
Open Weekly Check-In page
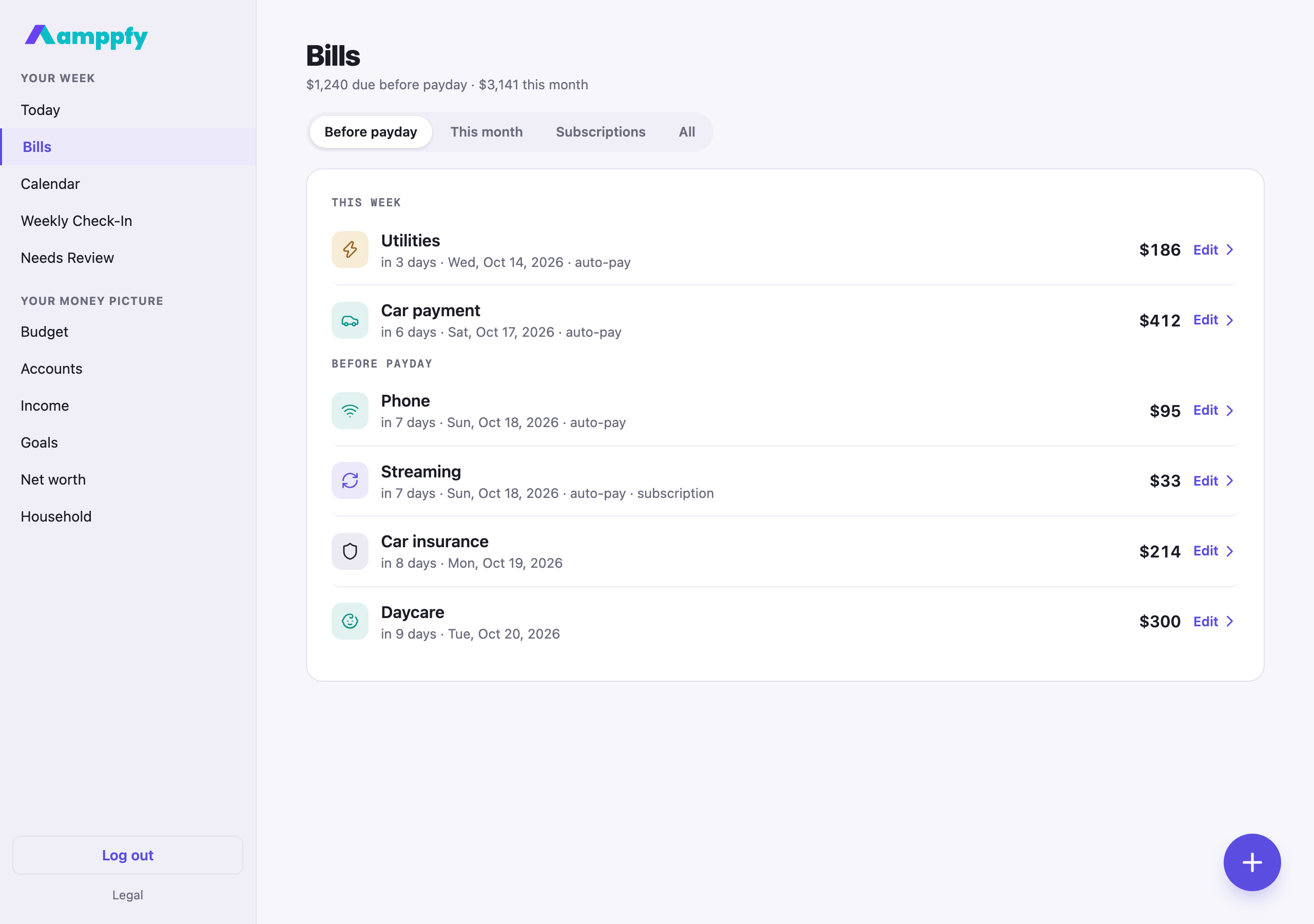[128, 221]
